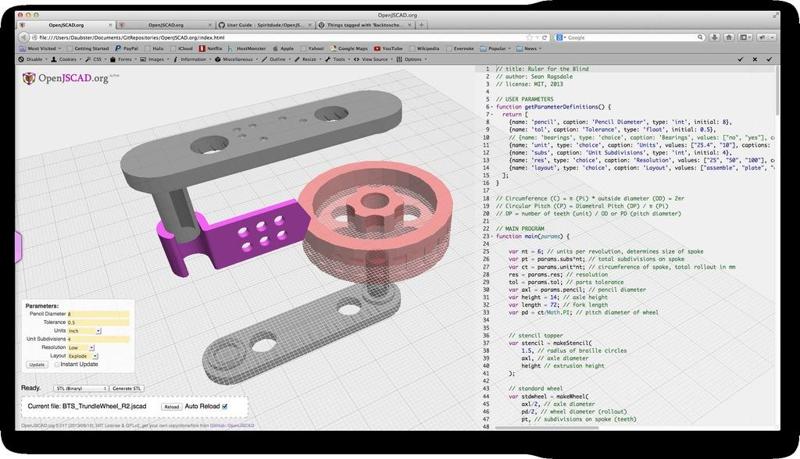Open the Units dropdown showing inch

(x=84, y=331)
